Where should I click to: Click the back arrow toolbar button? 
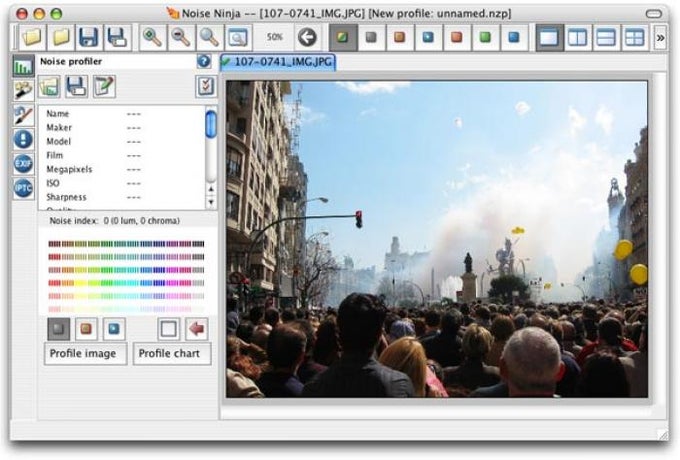pos(307,37)
